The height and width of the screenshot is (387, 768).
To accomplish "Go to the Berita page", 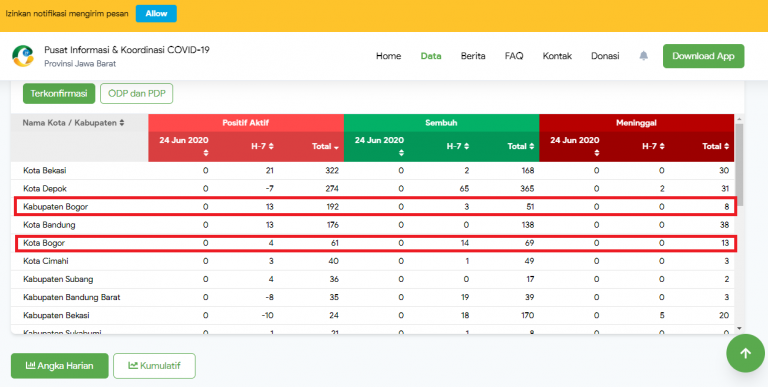I will tap(473, 56).
